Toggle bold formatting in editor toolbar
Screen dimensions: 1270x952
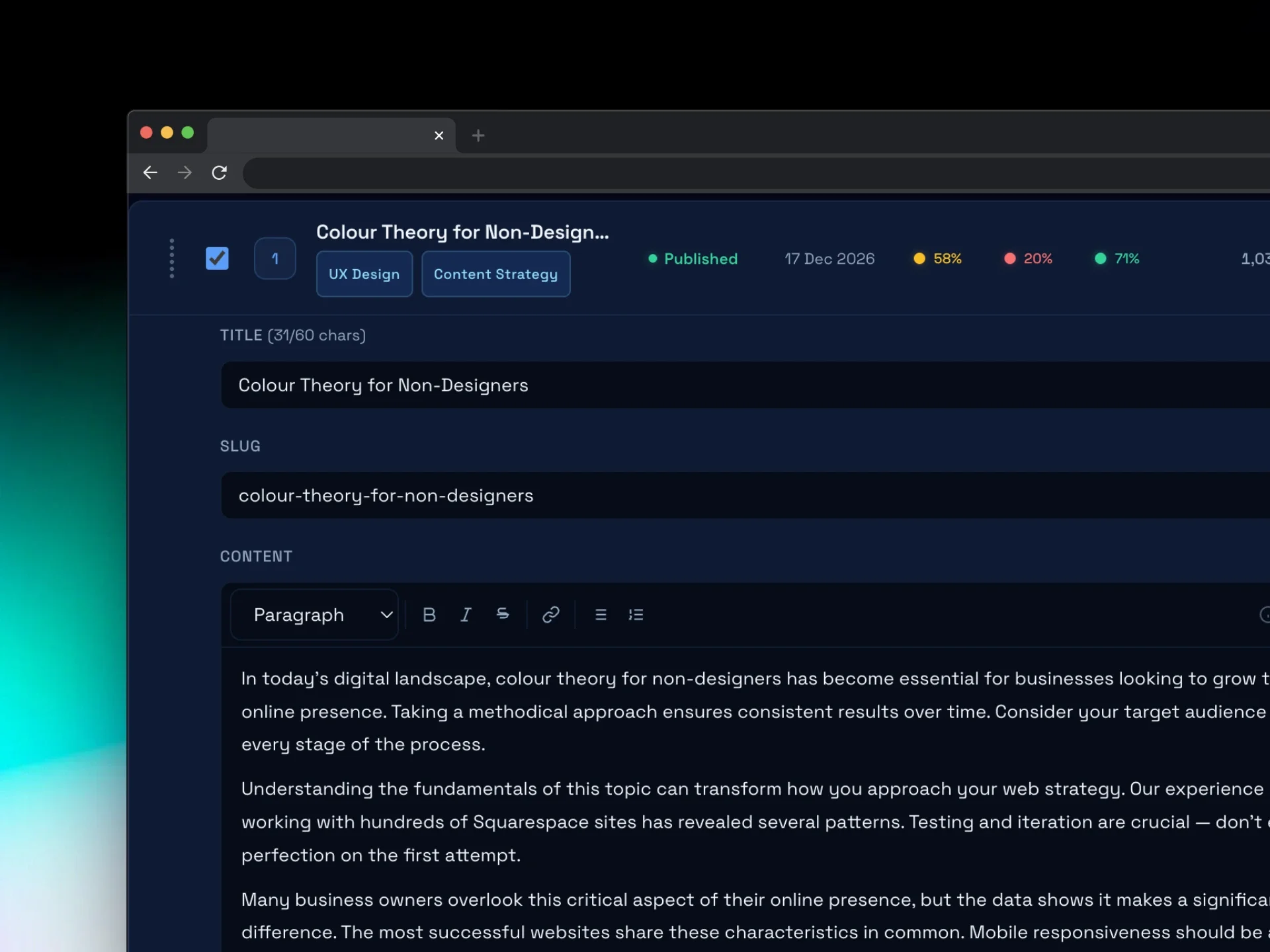pos(429,615)
